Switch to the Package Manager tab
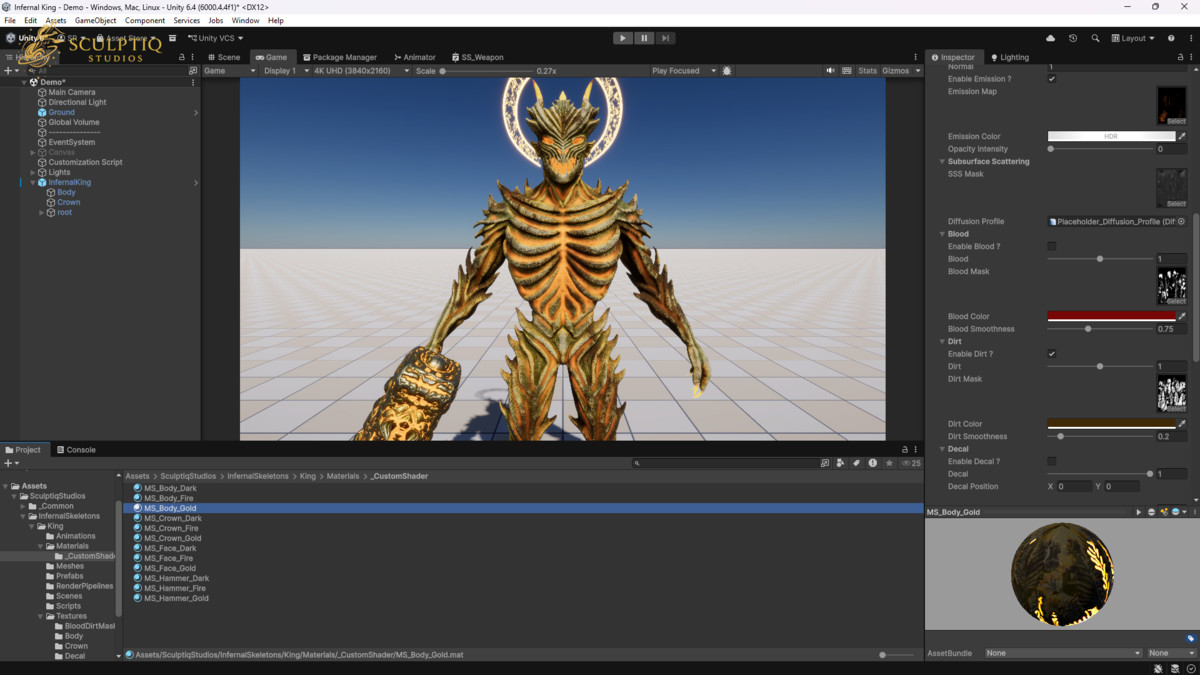 pyautogui.click(x=340, y=57)
